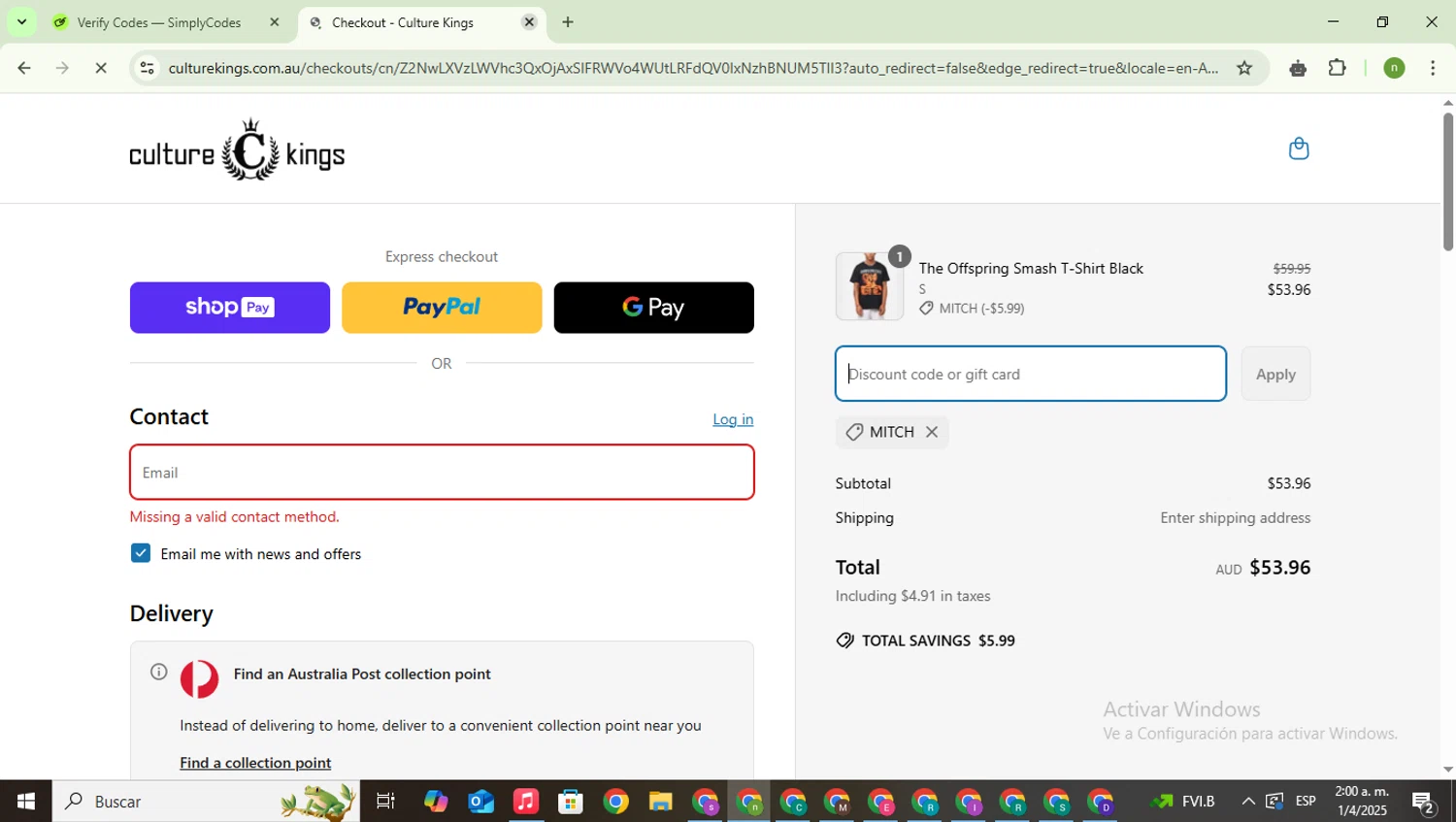The image size is (1456, 822).
Task: Focus the Email contact field
Action: pos(442,473)
